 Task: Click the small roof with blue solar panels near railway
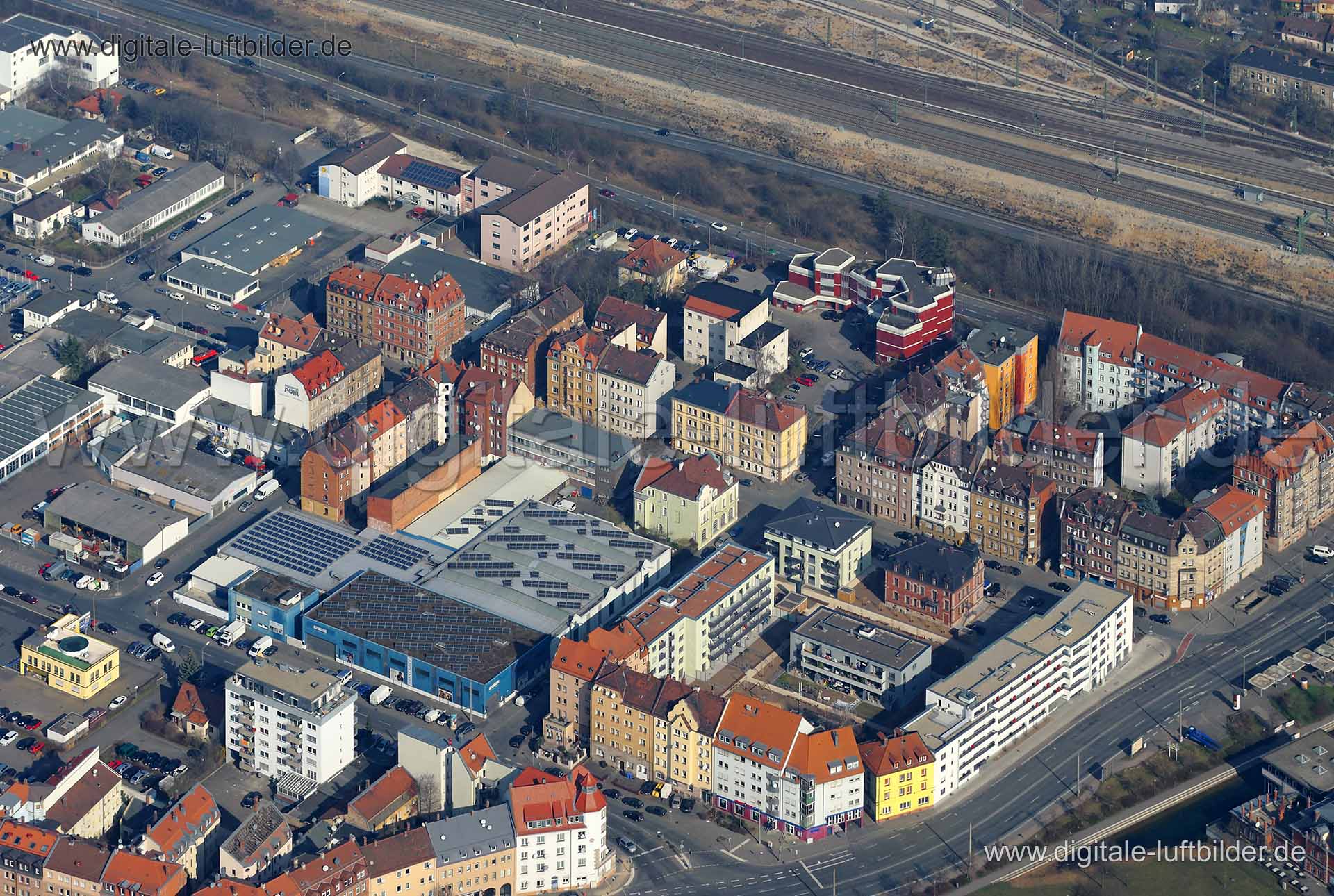[x=429, y=173]
